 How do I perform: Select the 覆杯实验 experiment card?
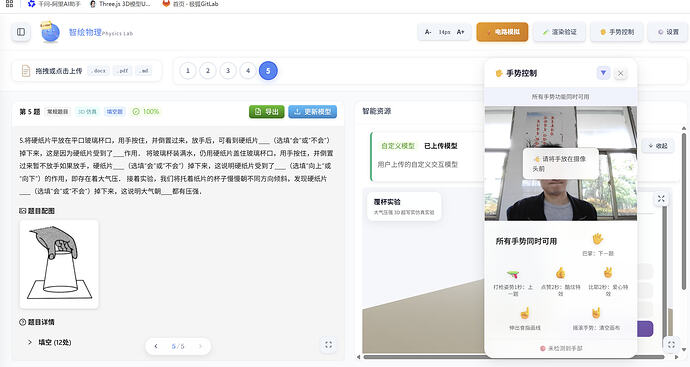coord(404,206)
